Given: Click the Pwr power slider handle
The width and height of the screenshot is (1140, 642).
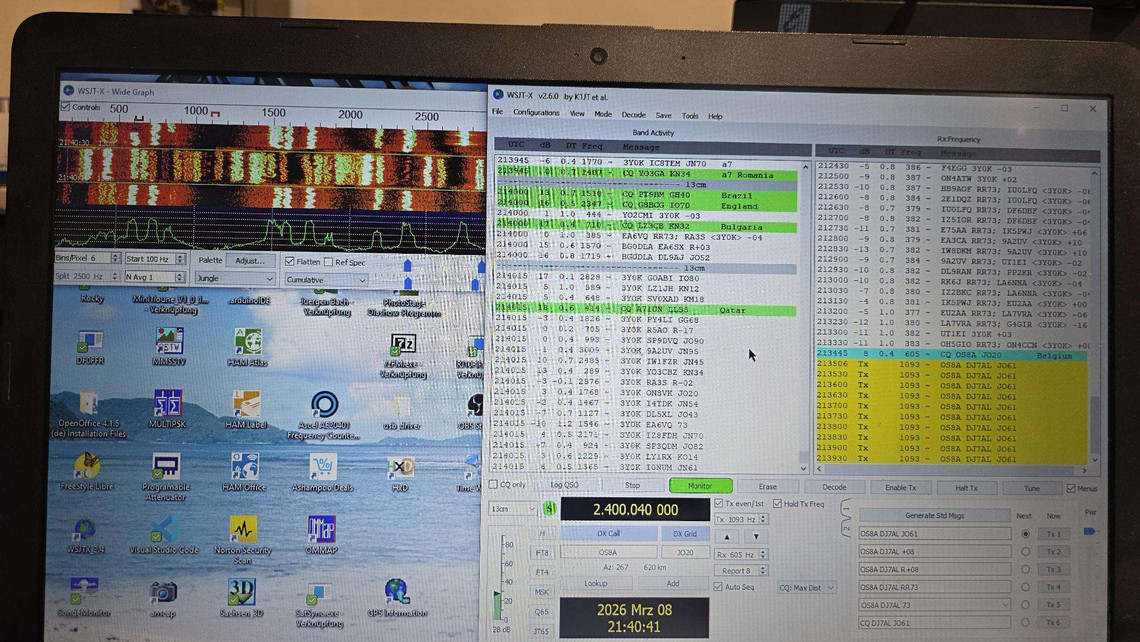Looking at the screenshot, I should click(1089, 531).
